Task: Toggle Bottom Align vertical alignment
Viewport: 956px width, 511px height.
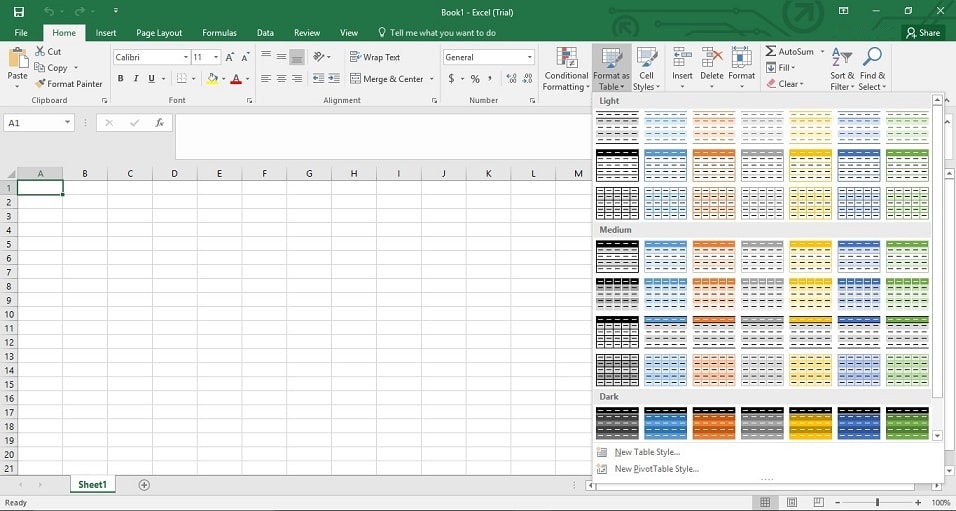Action: [x=296, y=57]
